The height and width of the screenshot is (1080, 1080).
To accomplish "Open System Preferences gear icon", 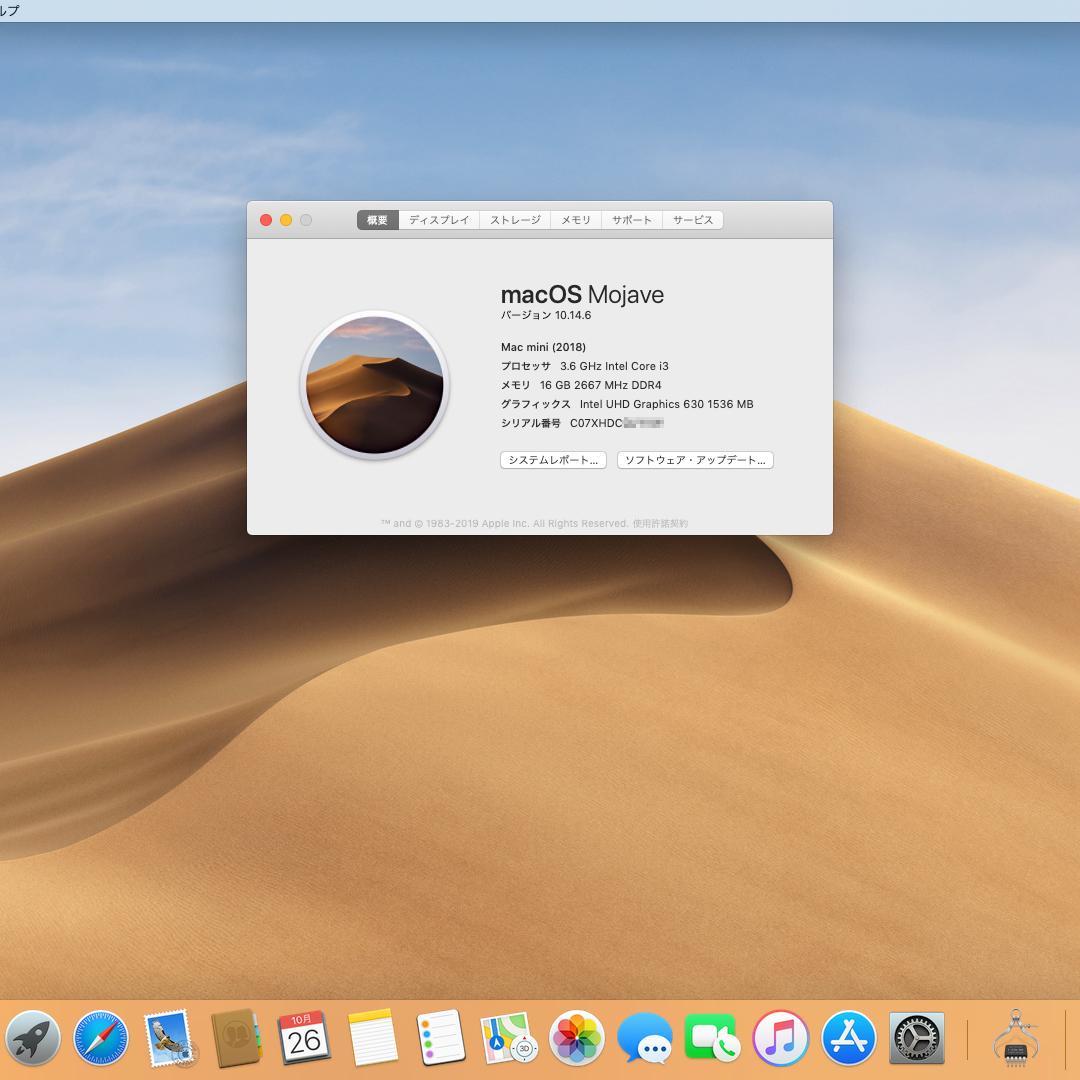I will [917, 1038].
